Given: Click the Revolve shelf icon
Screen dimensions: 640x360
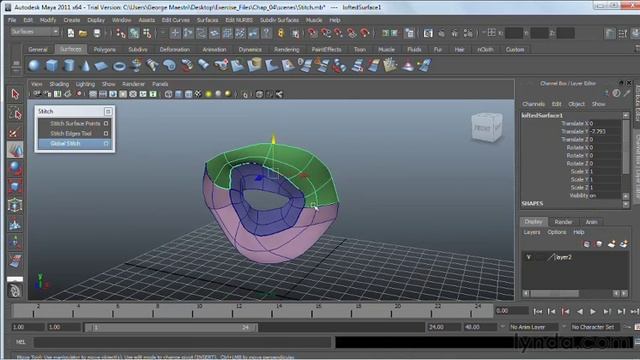Looking at the screenshot, I should click(136, 65).
